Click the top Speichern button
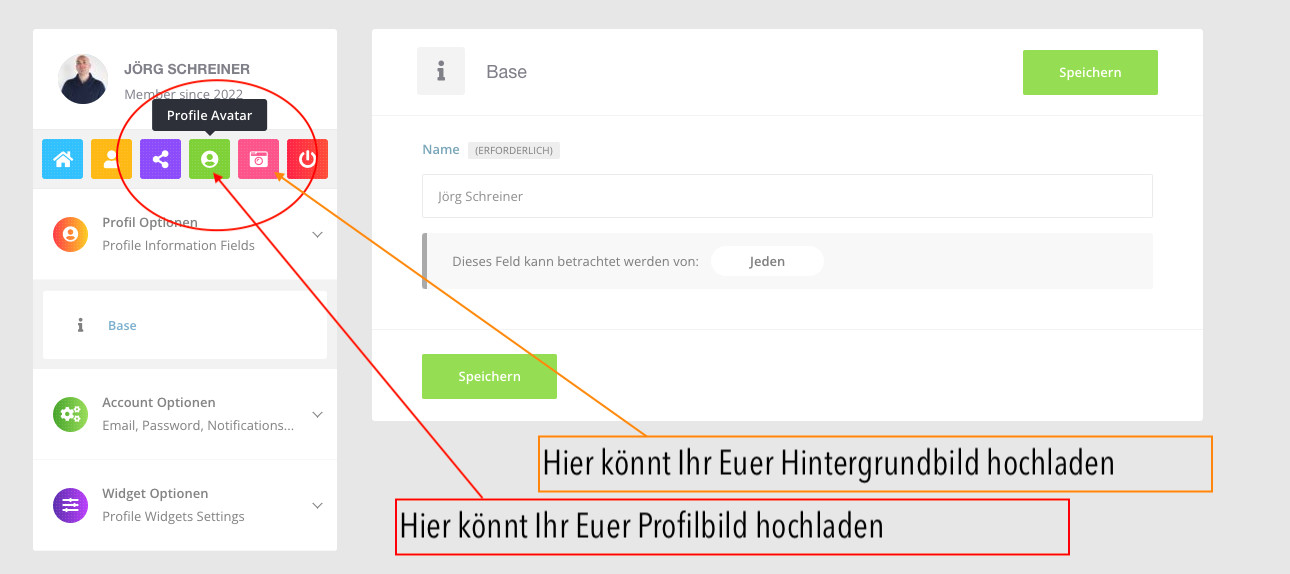1290x574 pixels. 1090,72
